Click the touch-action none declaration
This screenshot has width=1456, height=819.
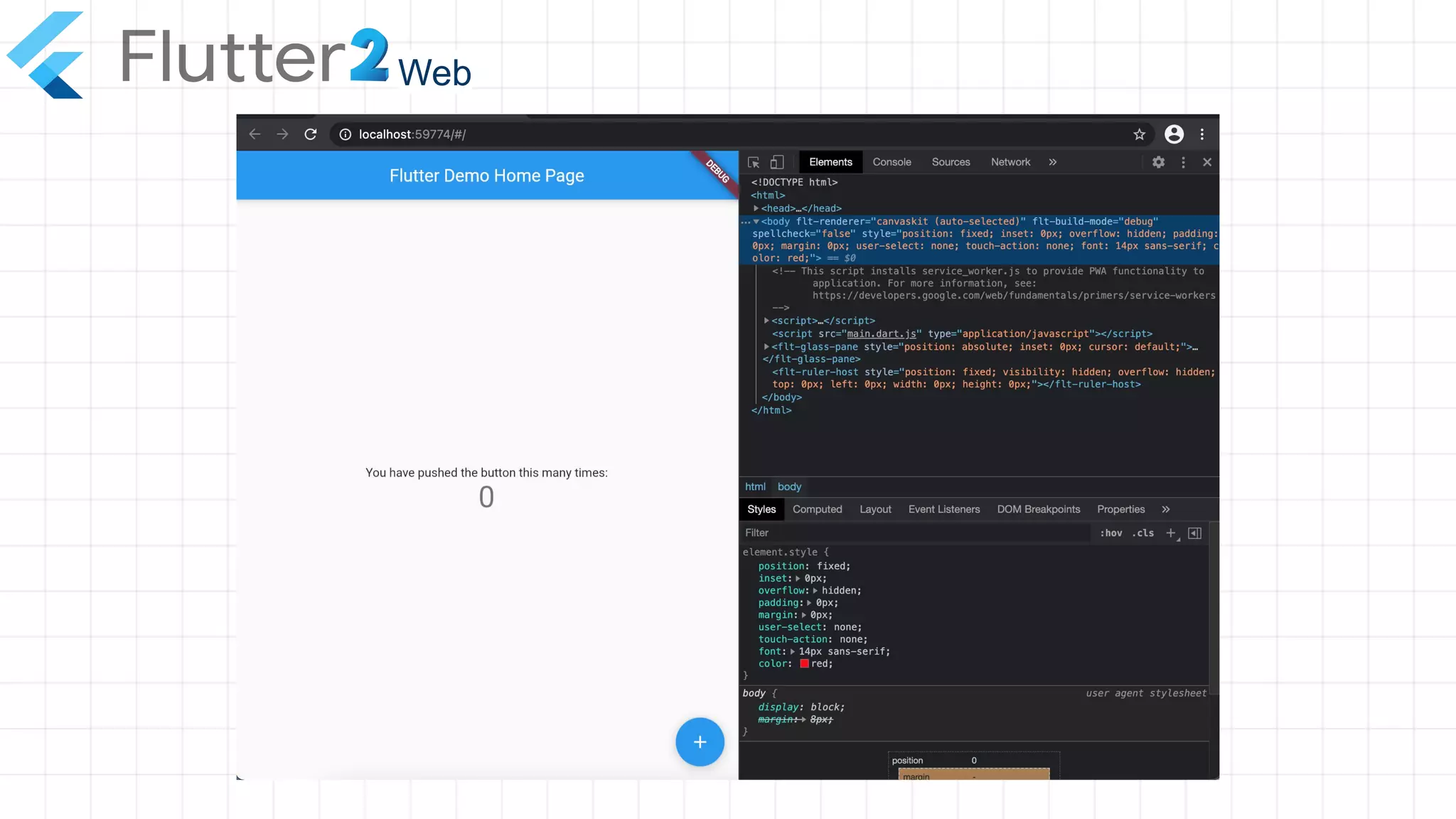coord(813,639)
